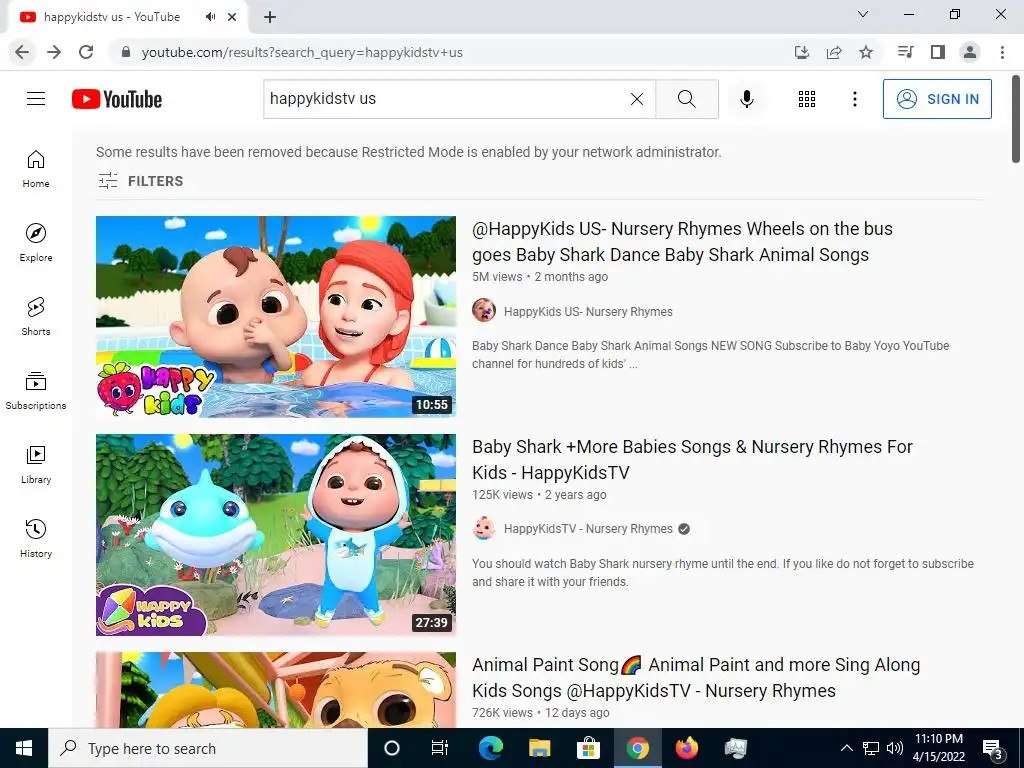Open Chrome profile avatar
Image resolution: width=1024 pixels, height=768 pixels.
pos(970,52)
